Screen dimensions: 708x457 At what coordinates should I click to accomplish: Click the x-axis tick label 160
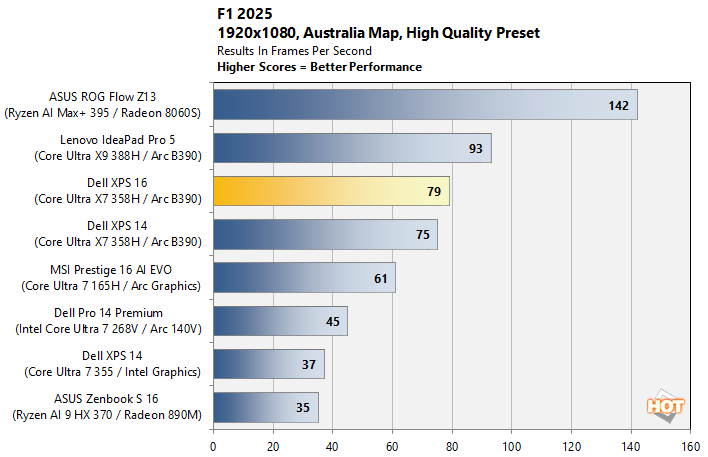[691, 447]
